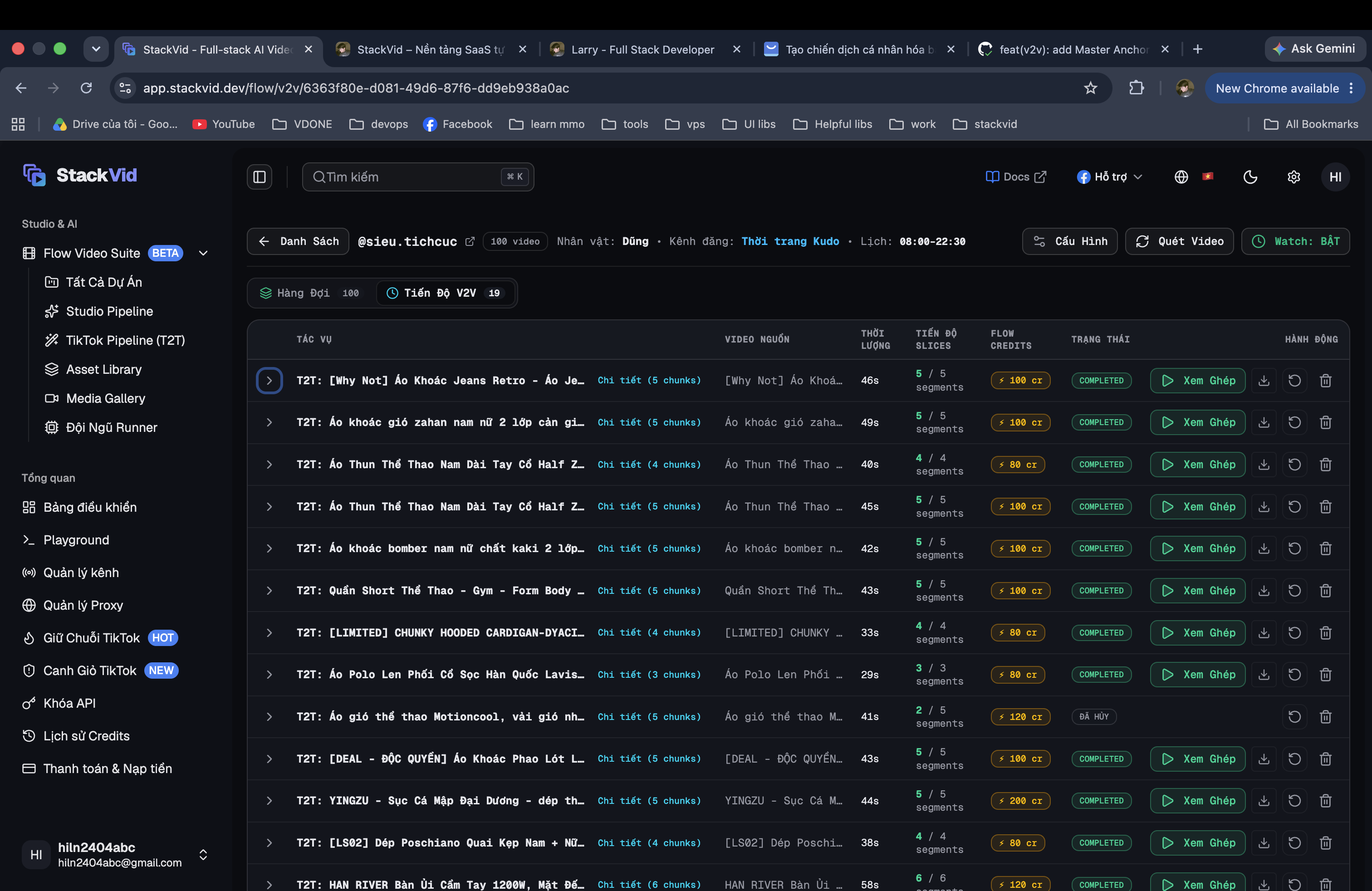Expand the CHUNKY HOODED CARDIGAN row

click(x=269, y=633)
